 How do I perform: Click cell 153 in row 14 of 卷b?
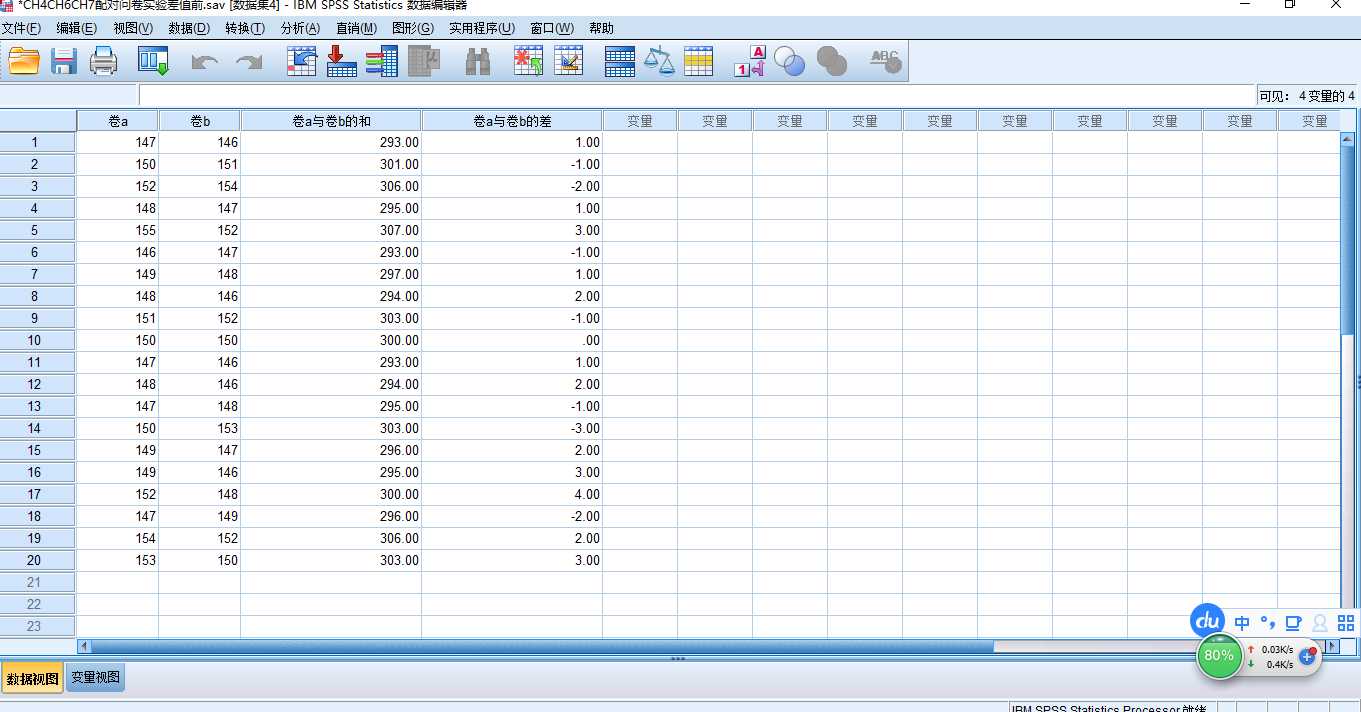tap(200, 428)
